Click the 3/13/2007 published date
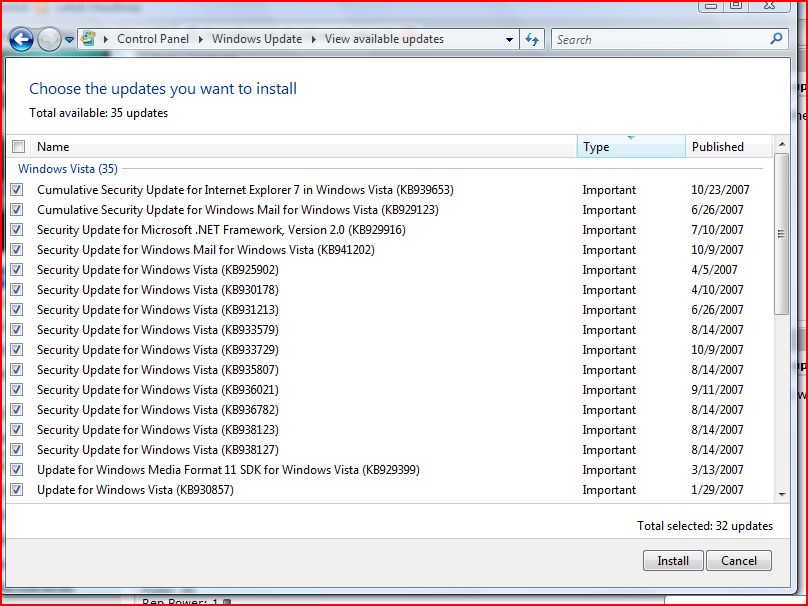This screenshot has width=808, height=606. [x=717, y=469]
